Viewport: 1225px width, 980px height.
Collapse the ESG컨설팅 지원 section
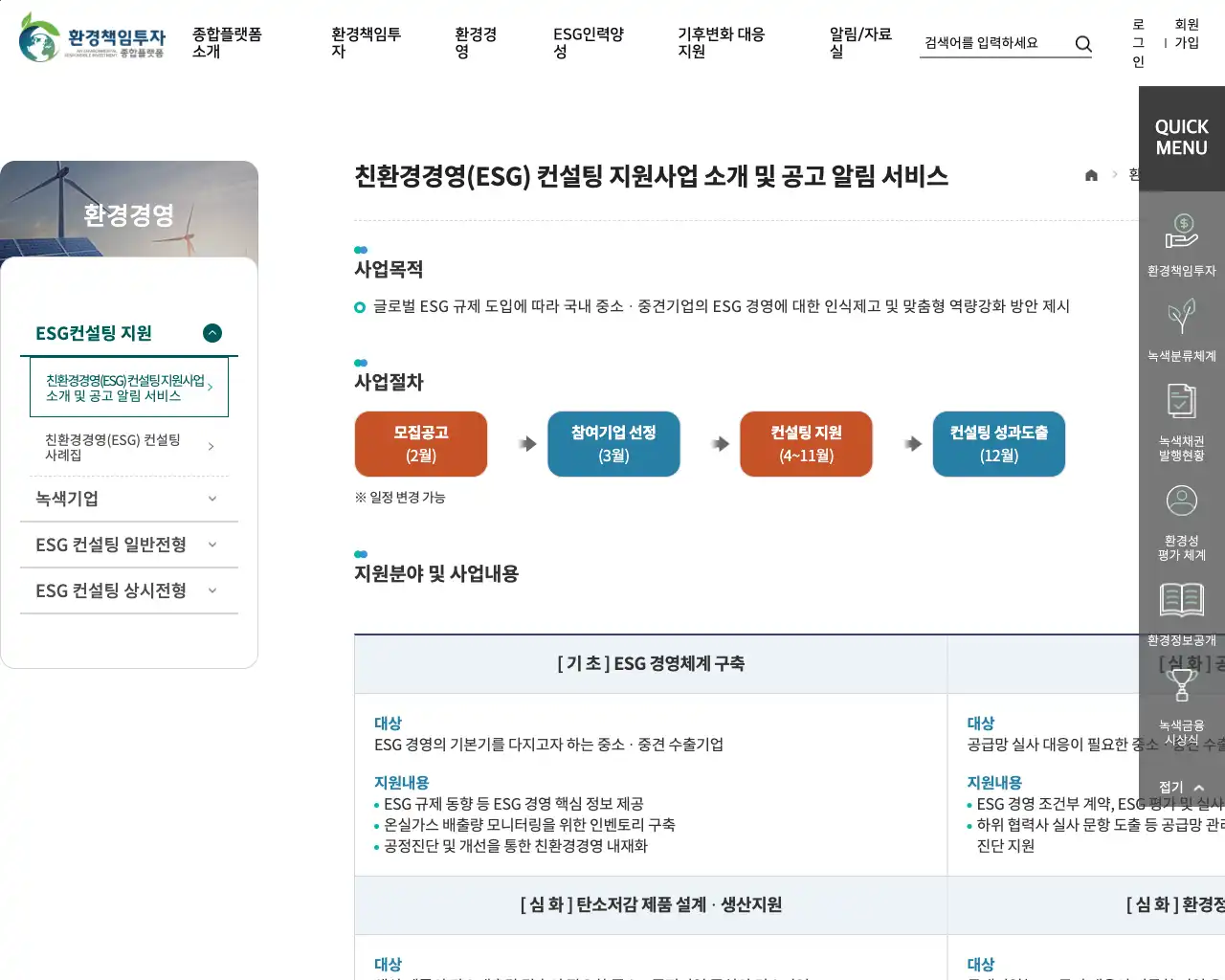click(212, 333)
